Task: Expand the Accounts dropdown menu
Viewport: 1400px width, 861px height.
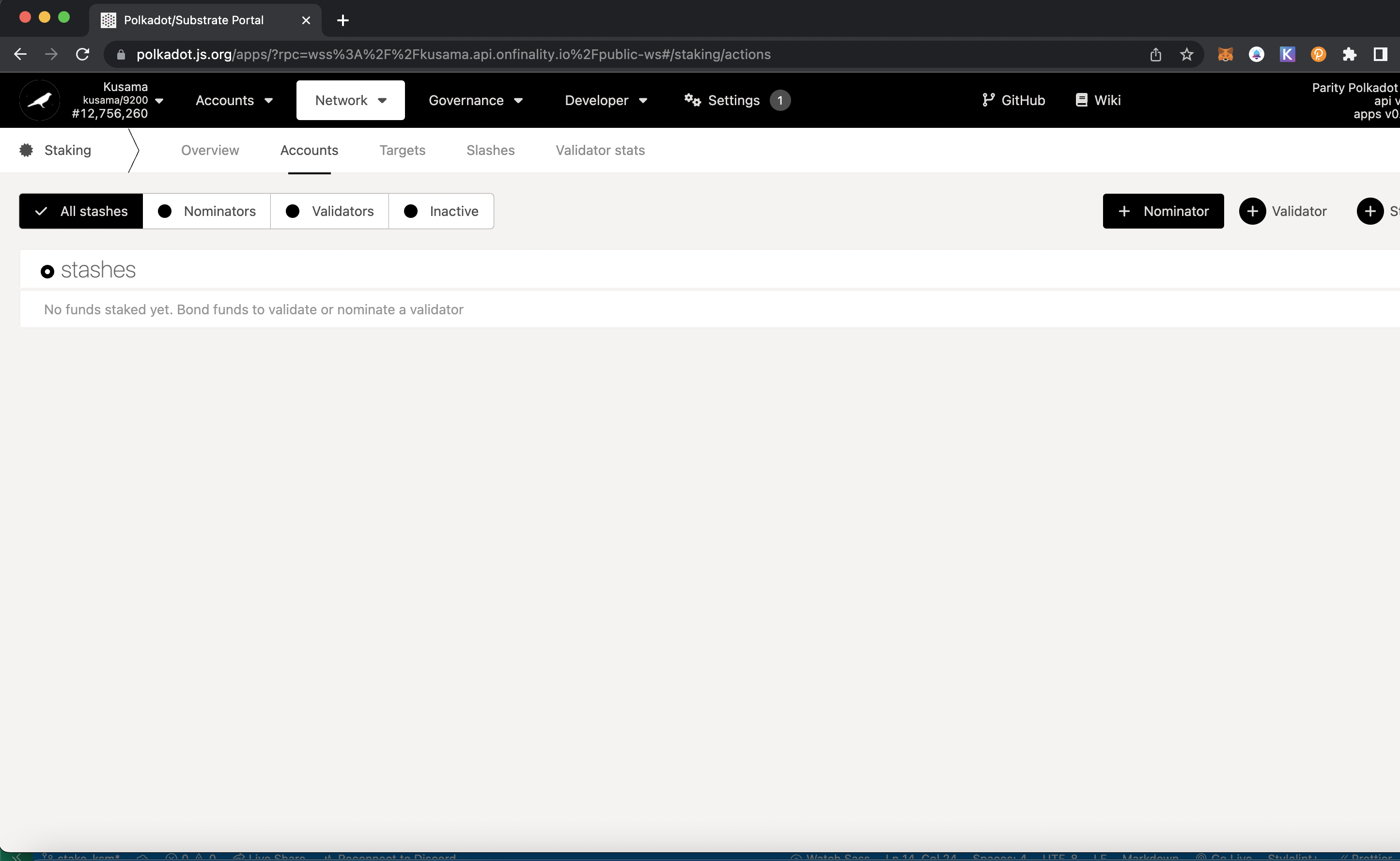Action: 234,100
